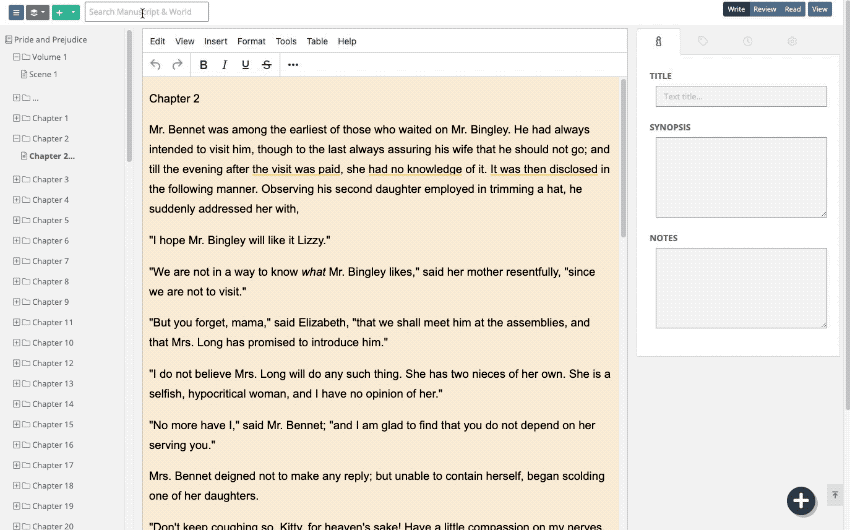Select the tag tab in the side panel
The image size is (850, 530).
pos(703,41)
